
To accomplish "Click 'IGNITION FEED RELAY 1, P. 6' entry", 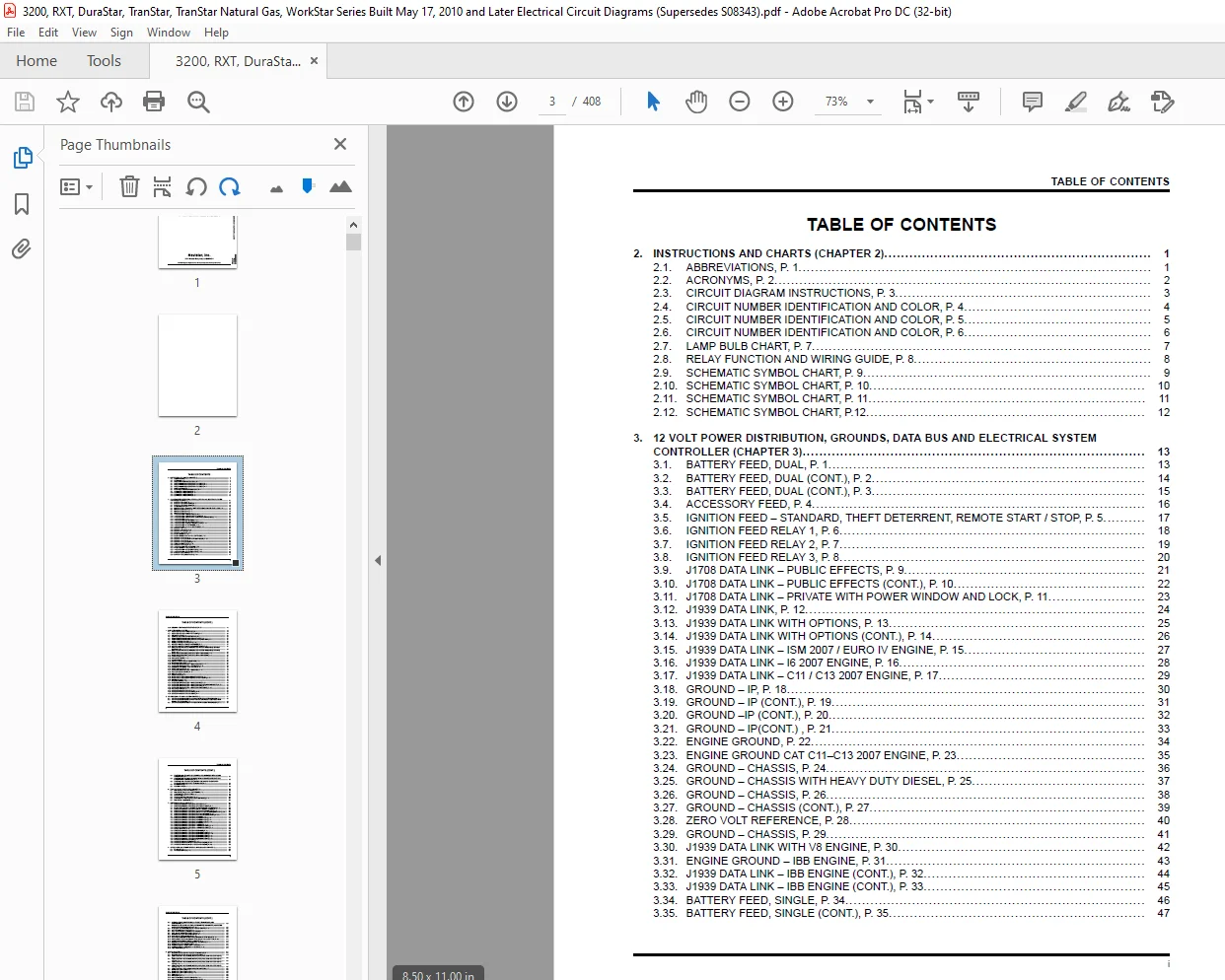I will (763, 530).
